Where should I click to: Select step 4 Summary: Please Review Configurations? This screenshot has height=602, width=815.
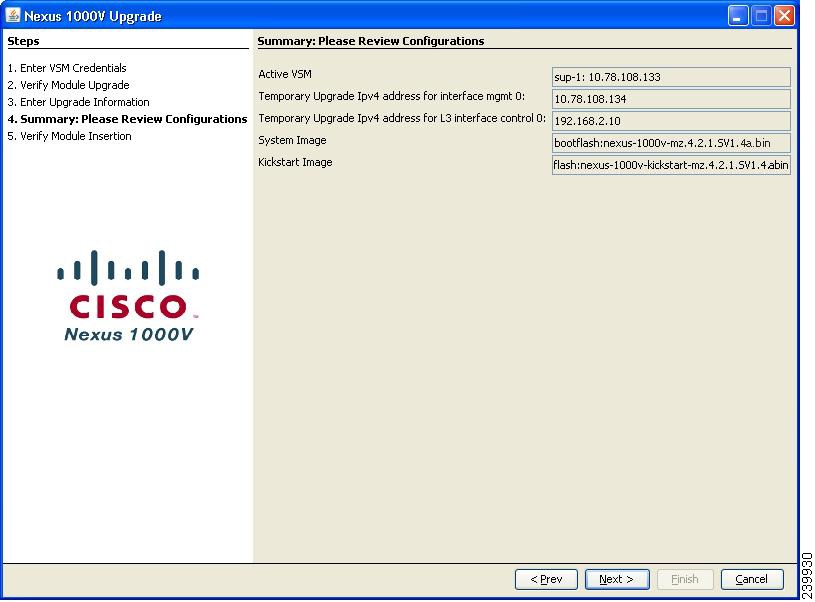127,119
